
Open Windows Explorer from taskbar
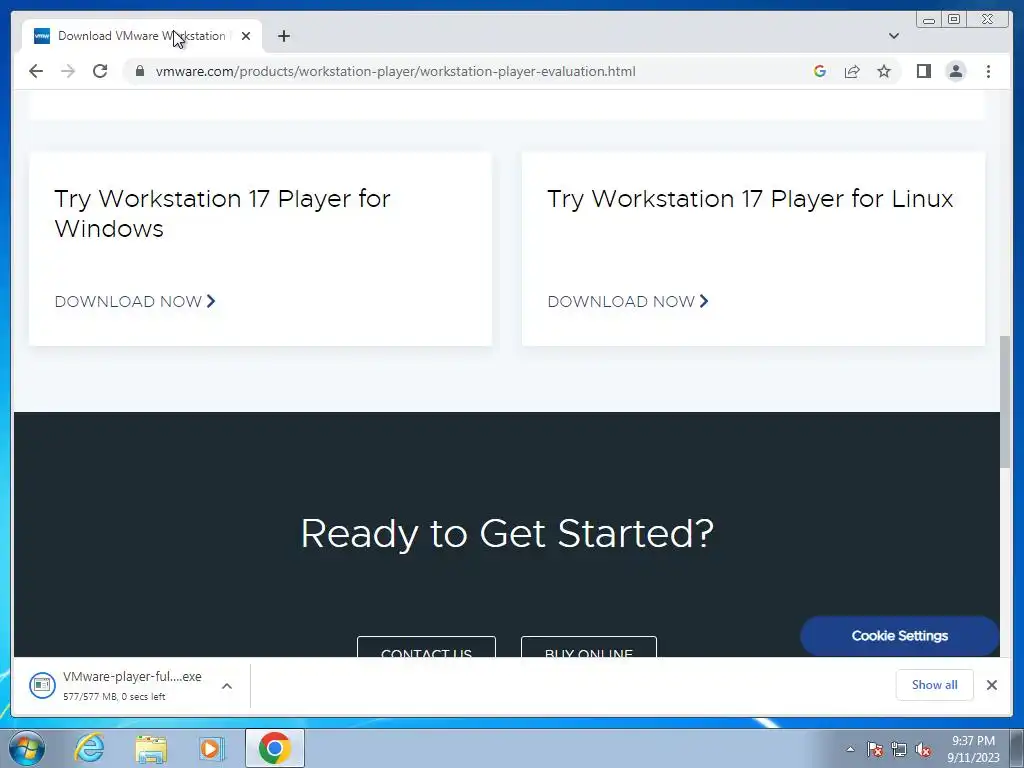tap(151, 748)
